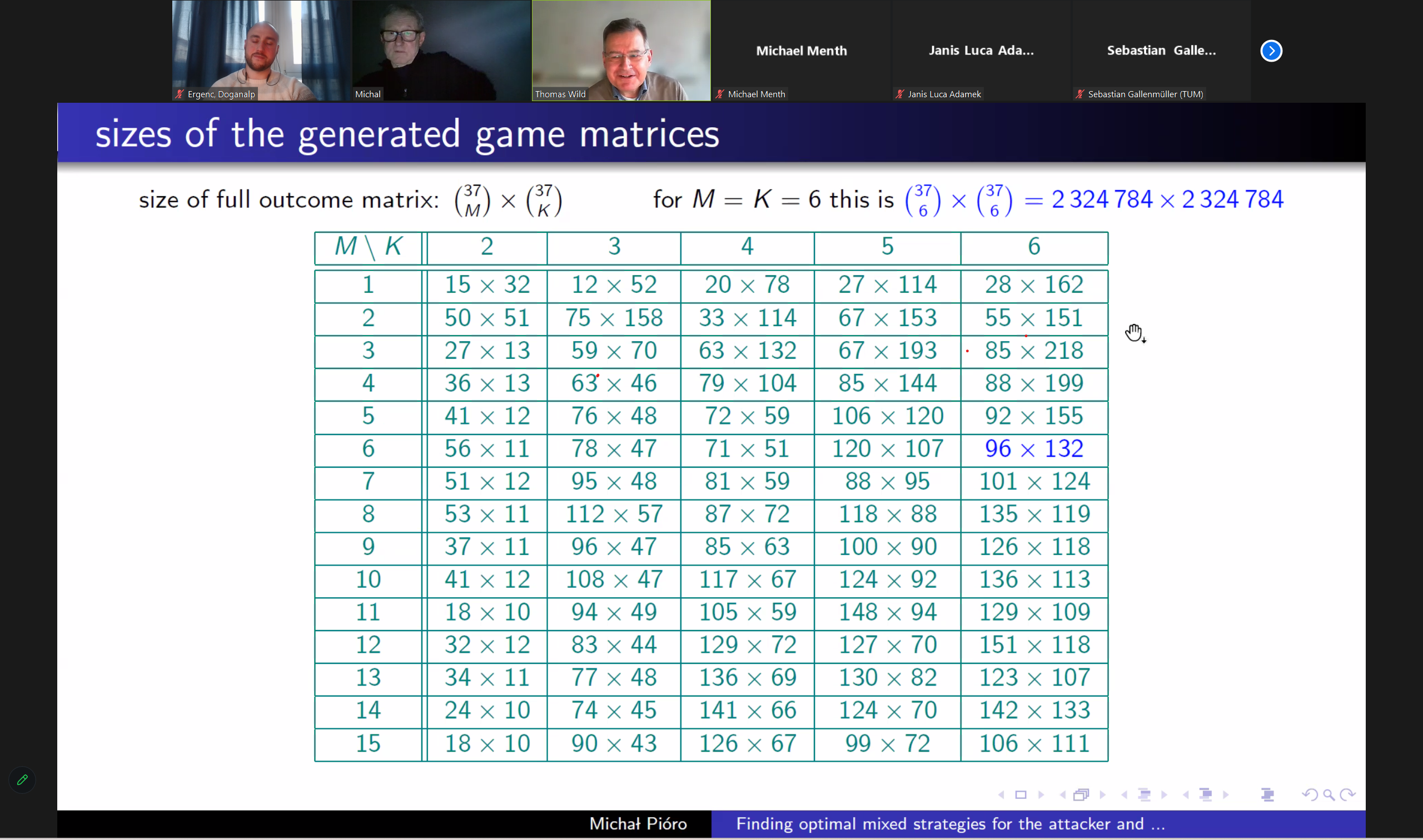Click the Beamer presentation outline icon
The width and height of the screenshot is (1423, 840).
1267,794
